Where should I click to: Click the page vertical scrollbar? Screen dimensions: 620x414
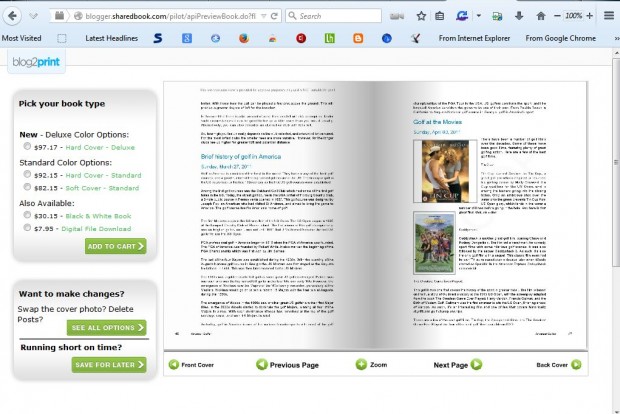pyautogui.click(x=616, y=162)
